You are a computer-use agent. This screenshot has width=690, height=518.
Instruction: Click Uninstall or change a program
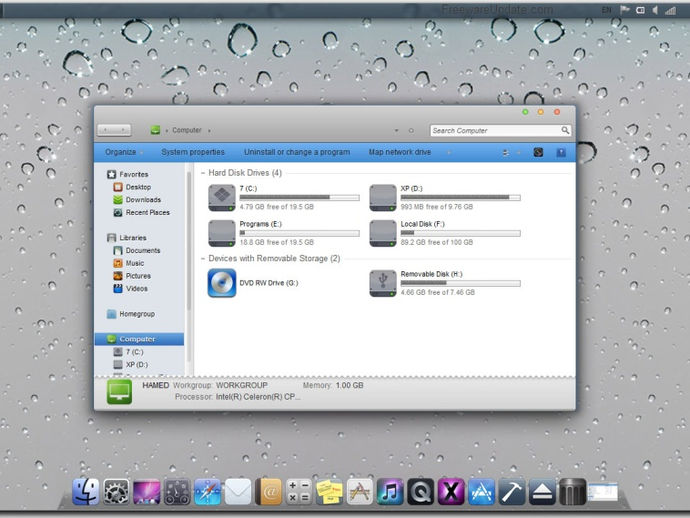point(297,152)
